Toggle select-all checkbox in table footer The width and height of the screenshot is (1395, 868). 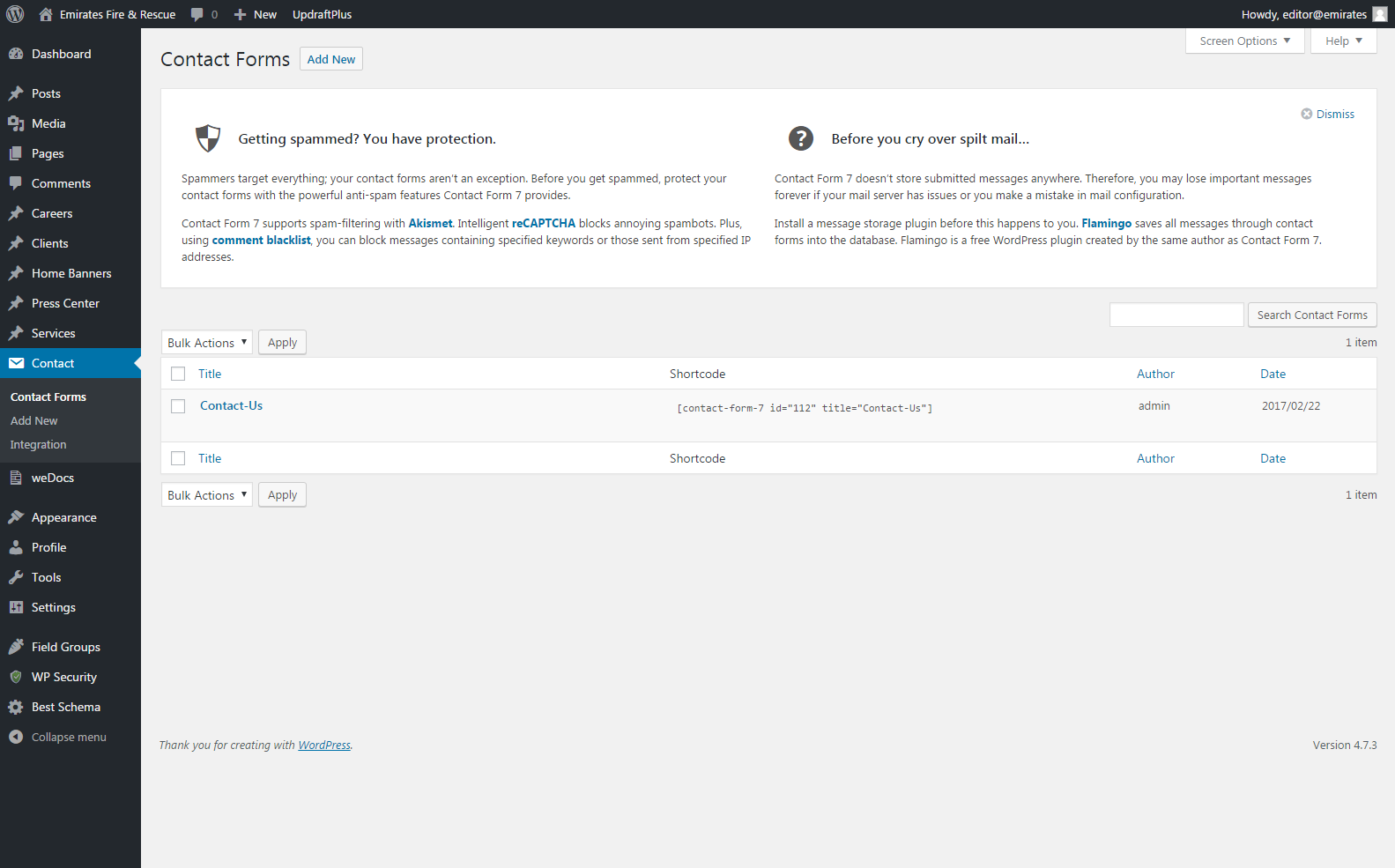click(x=178, y=458)
